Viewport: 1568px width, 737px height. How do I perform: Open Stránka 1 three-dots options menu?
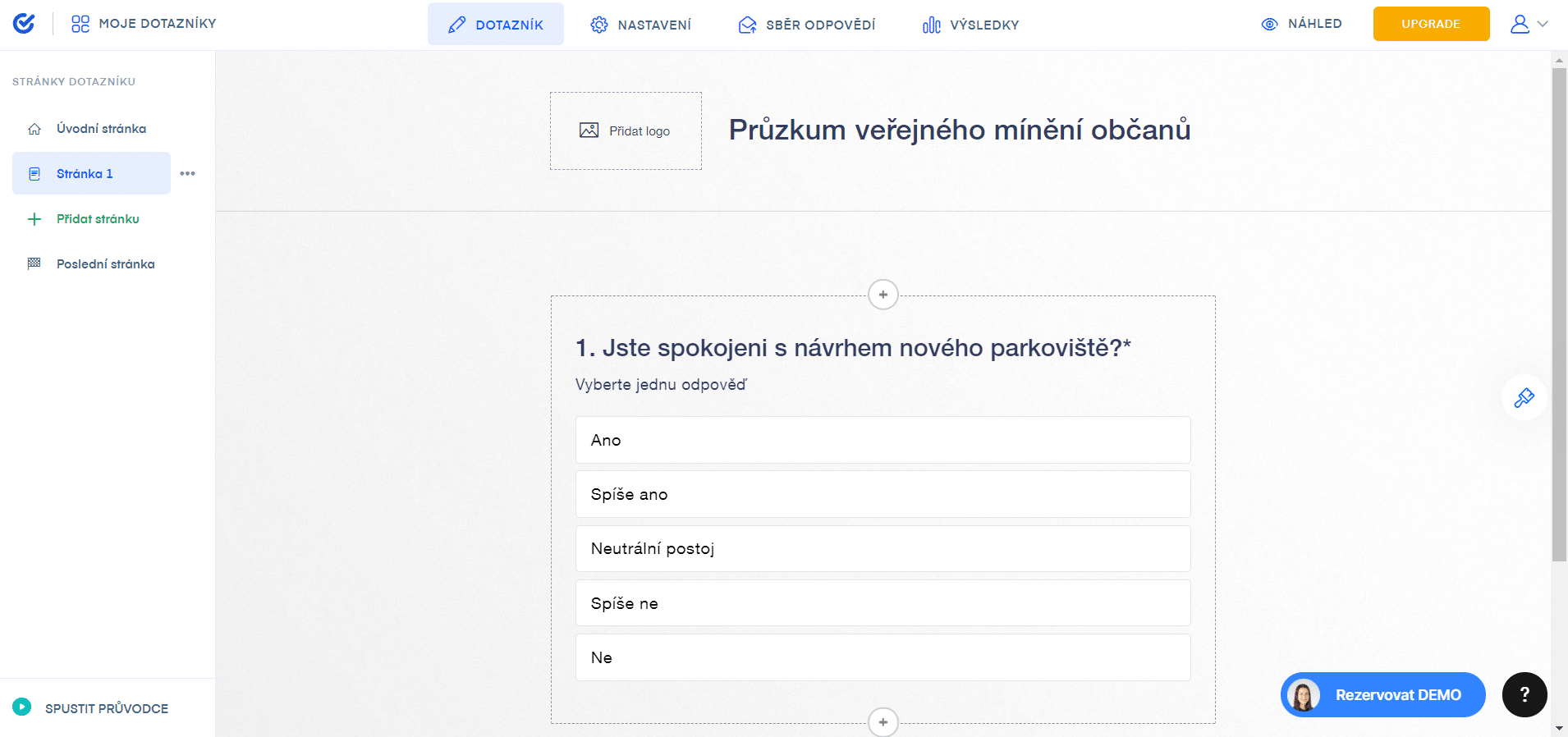coord(187,174)
